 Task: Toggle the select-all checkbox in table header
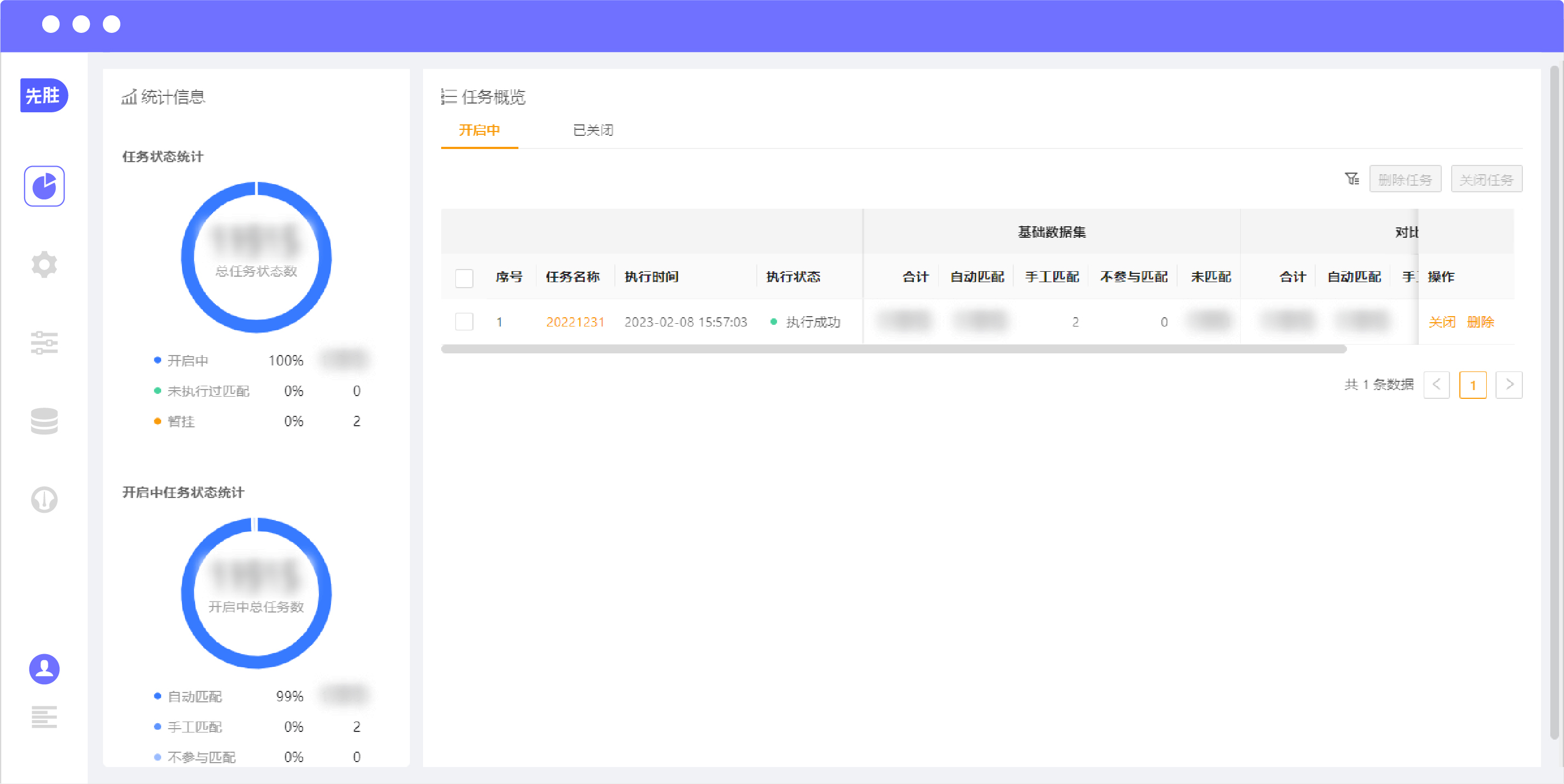[x=464, y=277]
